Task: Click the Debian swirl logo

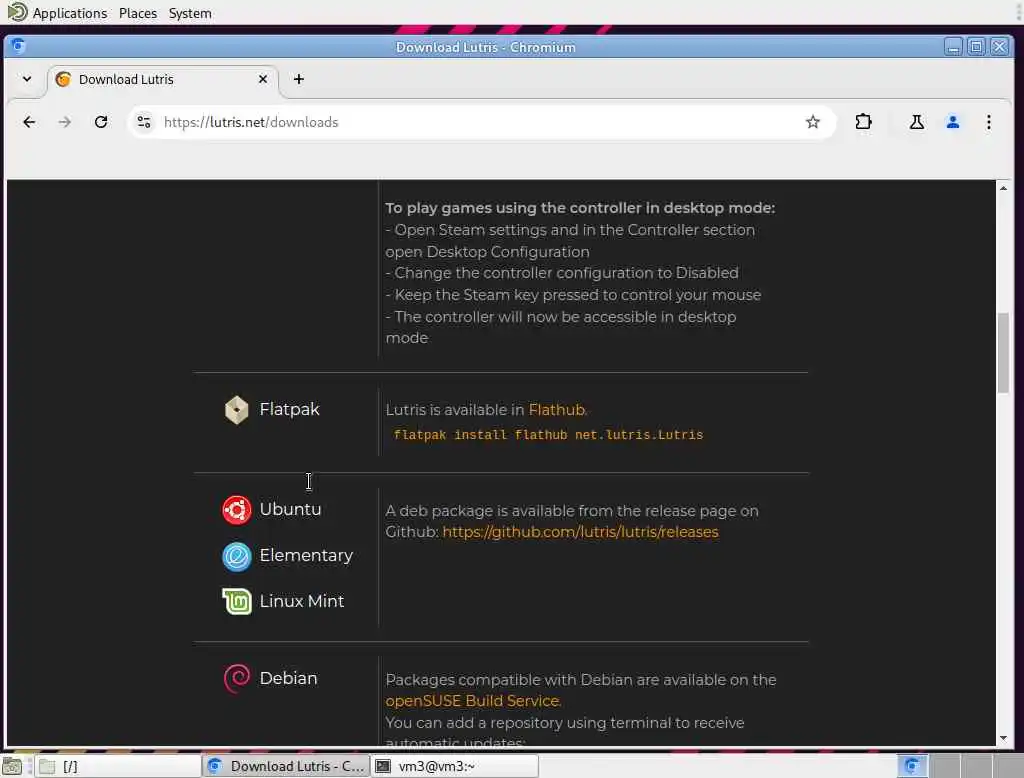Action: tap(236, 679)
